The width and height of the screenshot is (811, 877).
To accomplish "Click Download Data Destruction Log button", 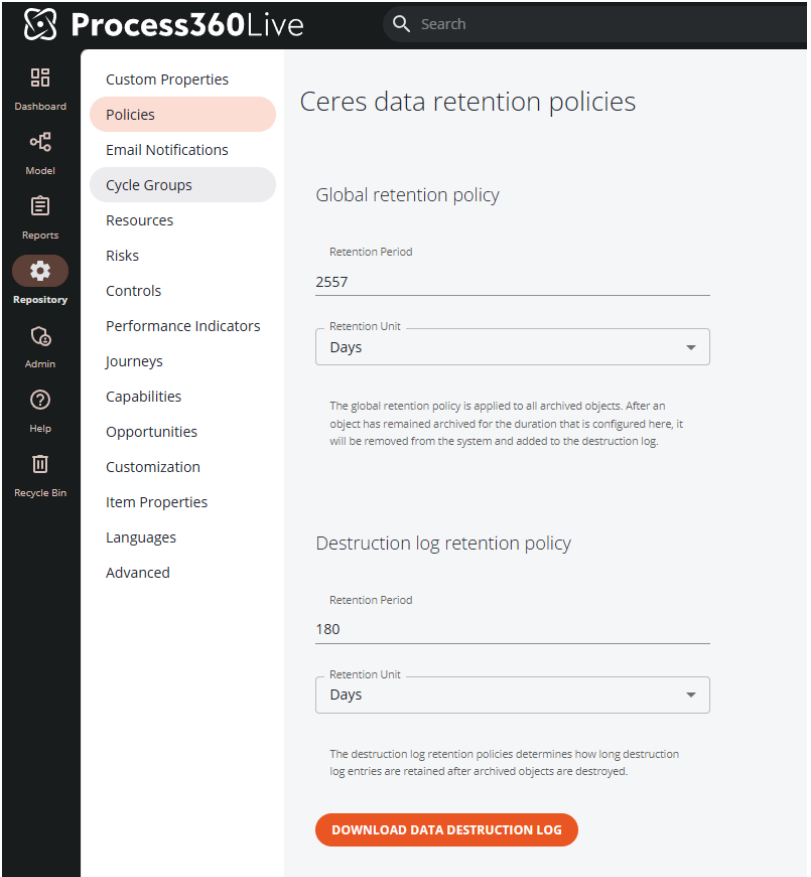I will (x=446, y=830).
